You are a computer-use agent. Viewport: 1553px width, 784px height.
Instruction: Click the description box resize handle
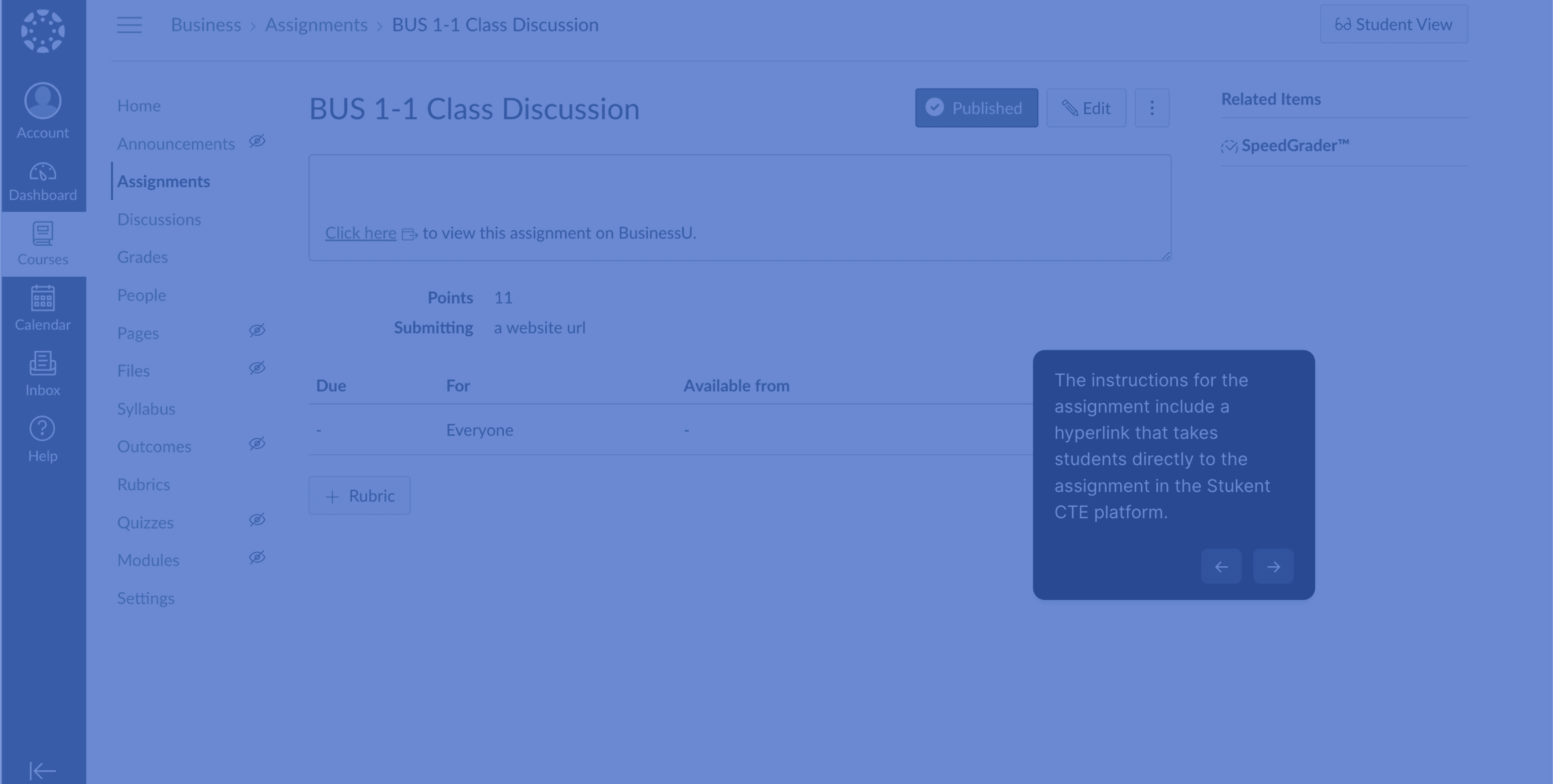pos(1166,255)
